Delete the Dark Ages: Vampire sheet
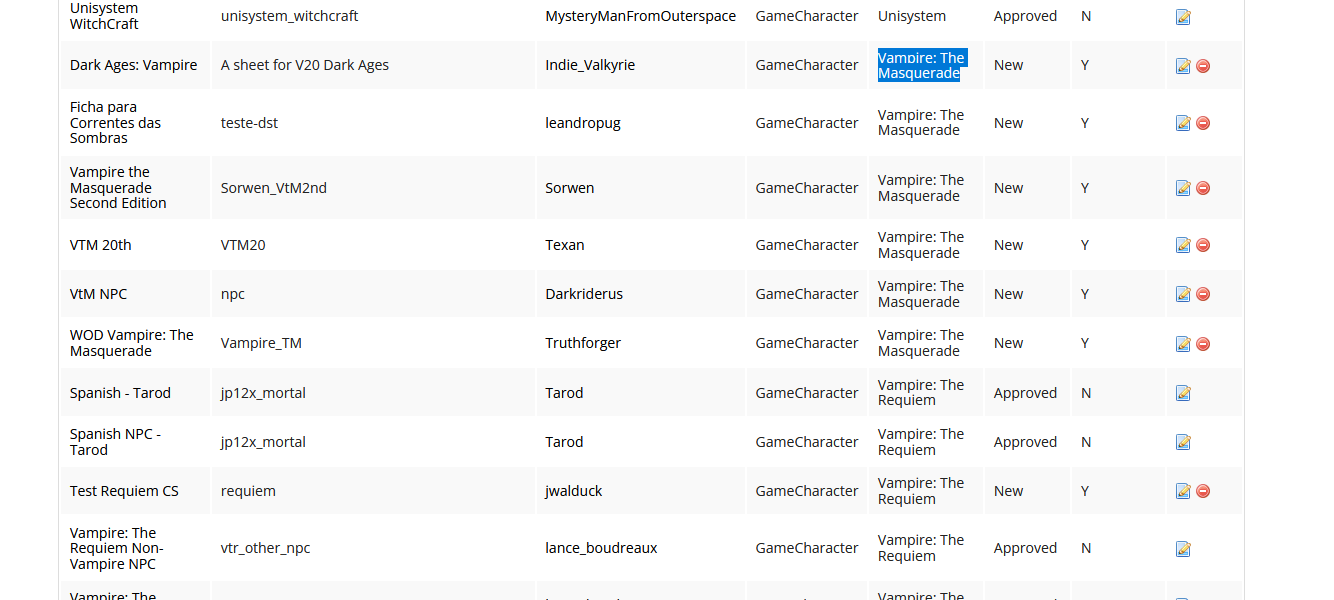The height and width of the screenshot is (600, 1334). point(1203,66)
